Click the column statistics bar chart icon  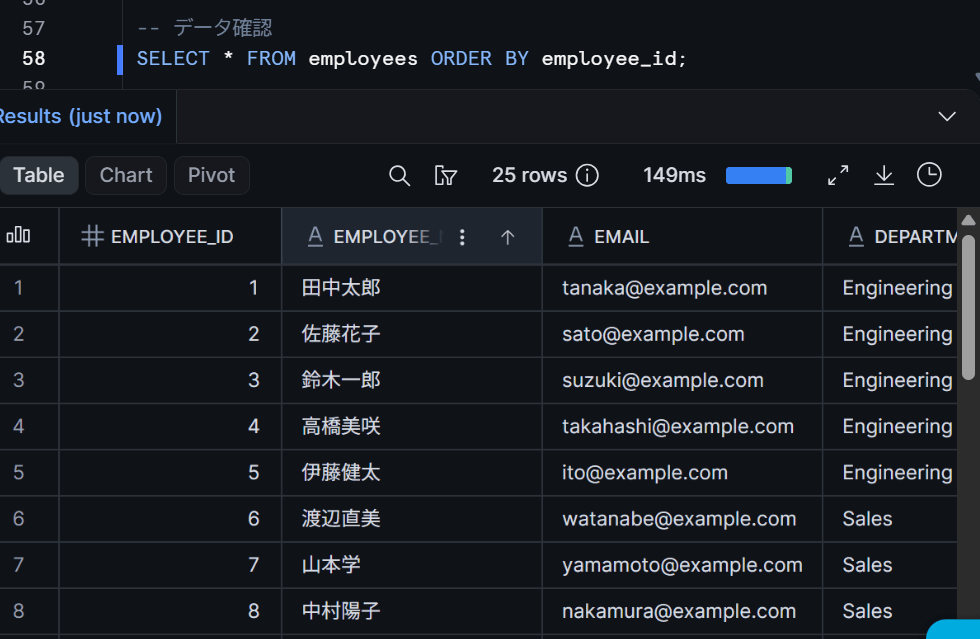18,235
